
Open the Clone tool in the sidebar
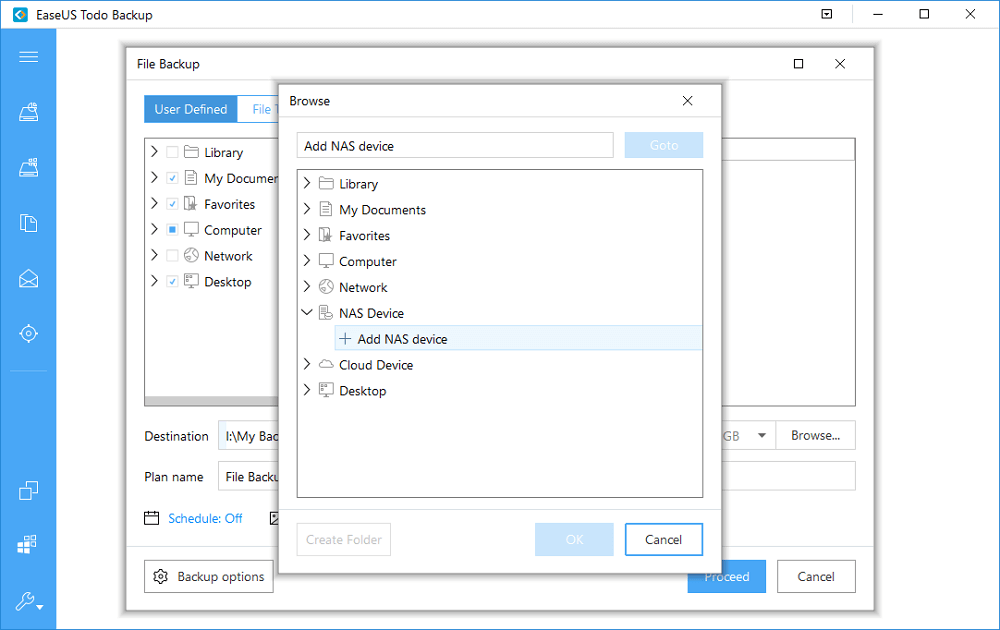click(x=28, y=490)
